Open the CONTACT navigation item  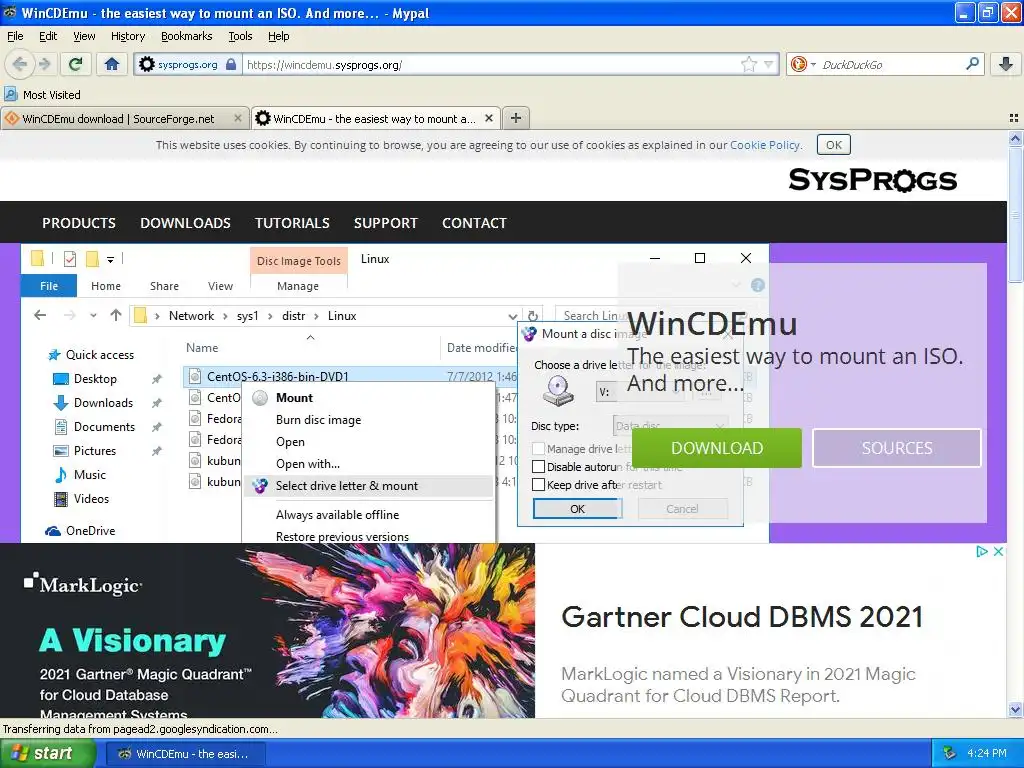tap(474, 223)
